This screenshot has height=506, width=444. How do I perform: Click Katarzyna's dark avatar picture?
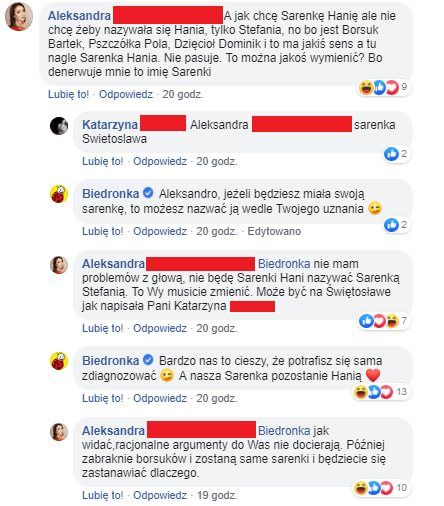[x=59, y=126]
